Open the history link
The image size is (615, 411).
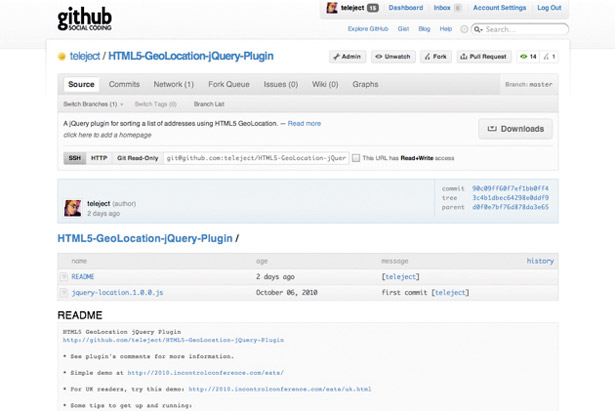(x=540, y=261)
